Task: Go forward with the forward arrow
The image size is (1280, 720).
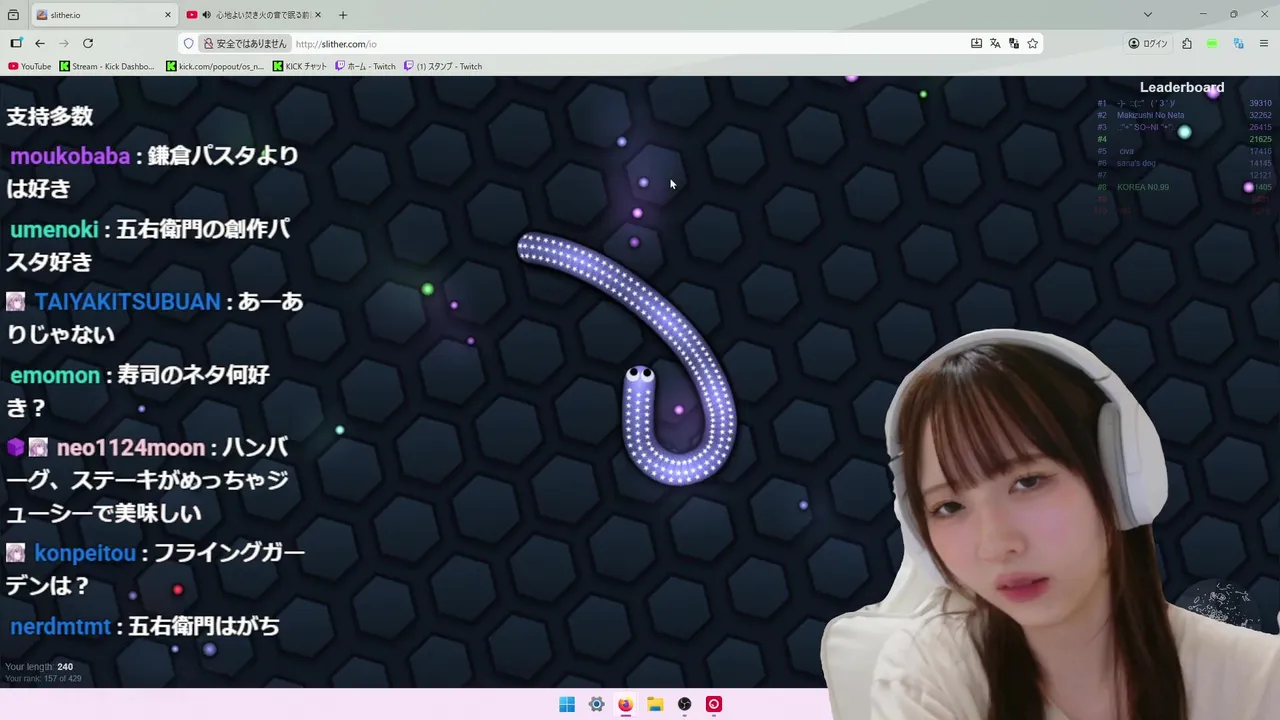Action: pyautogui.click(x=64, y=43)
